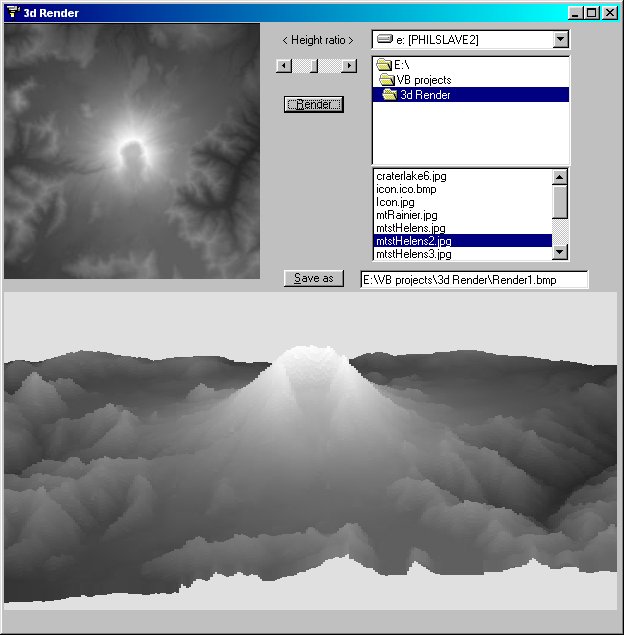
Task: Click the drive icon in drive selector
Action: [x=385, y=39]
